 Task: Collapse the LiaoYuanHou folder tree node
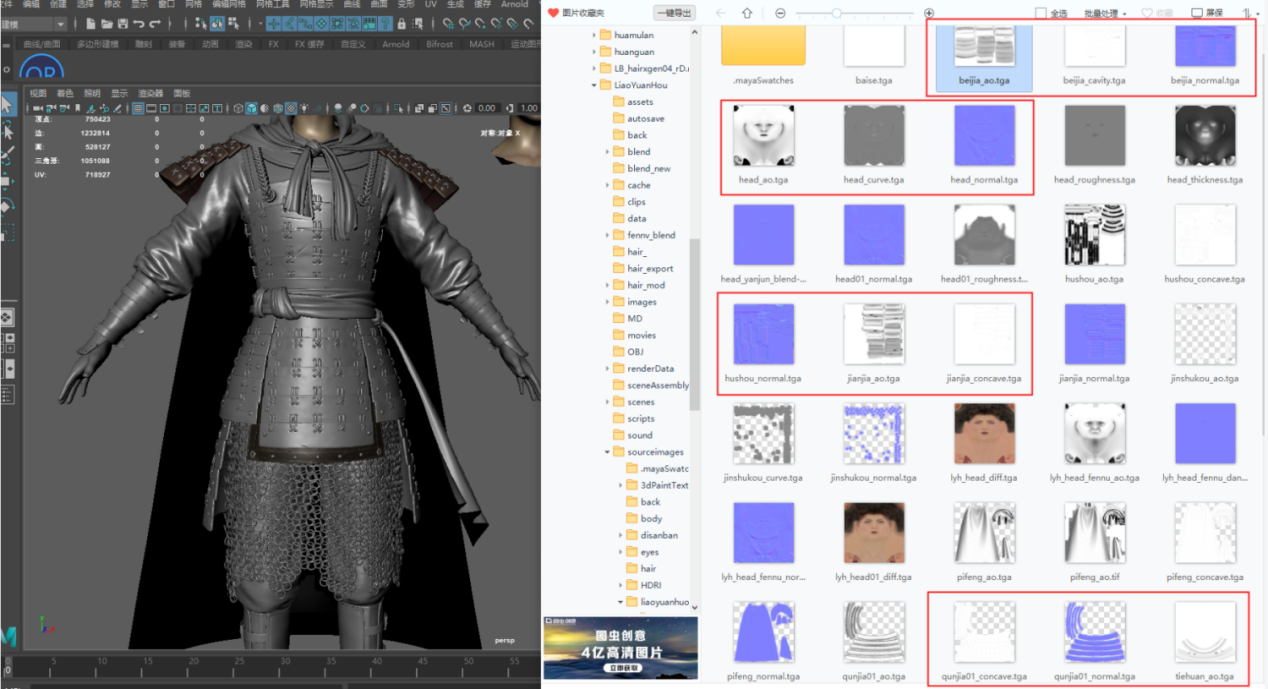(x=594, y=86)
